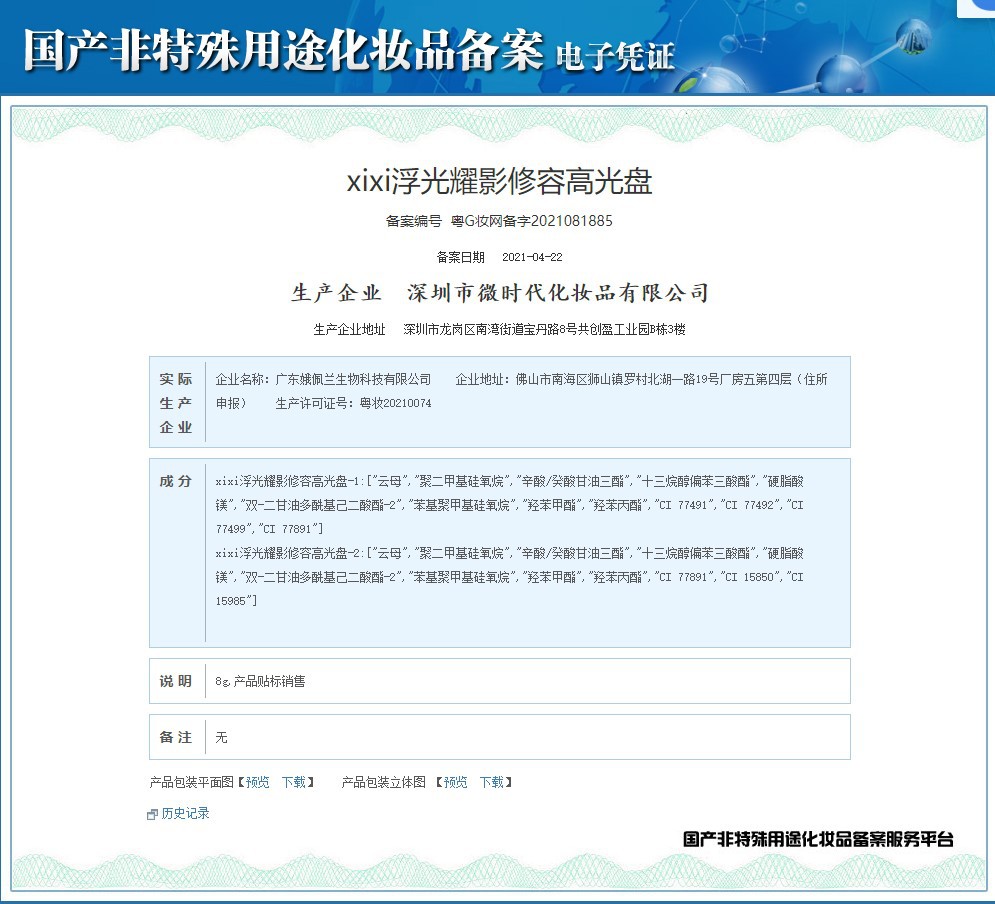995x904 pixels.
Task: Download the 产品包装平面图 file
Action: click(294, 782)
